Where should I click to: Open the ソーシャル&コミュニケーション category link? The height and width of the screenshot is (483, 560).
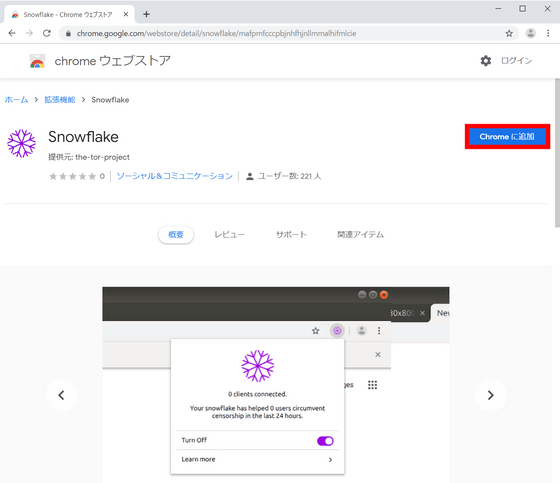point(175,176)
